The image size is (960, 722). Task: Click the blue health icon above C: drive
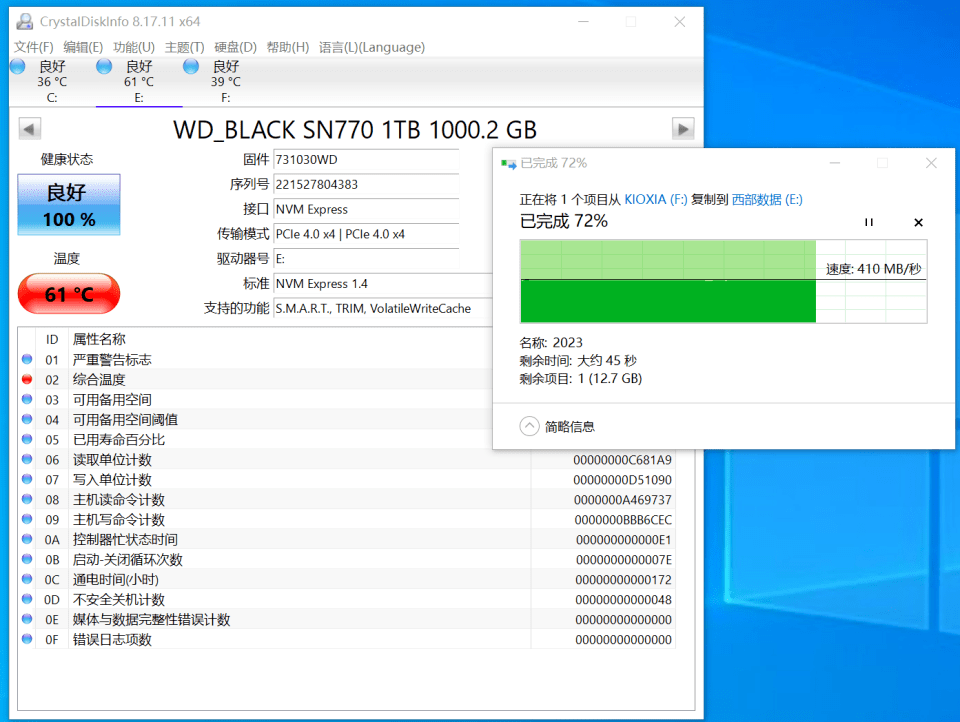click(18, 66)
